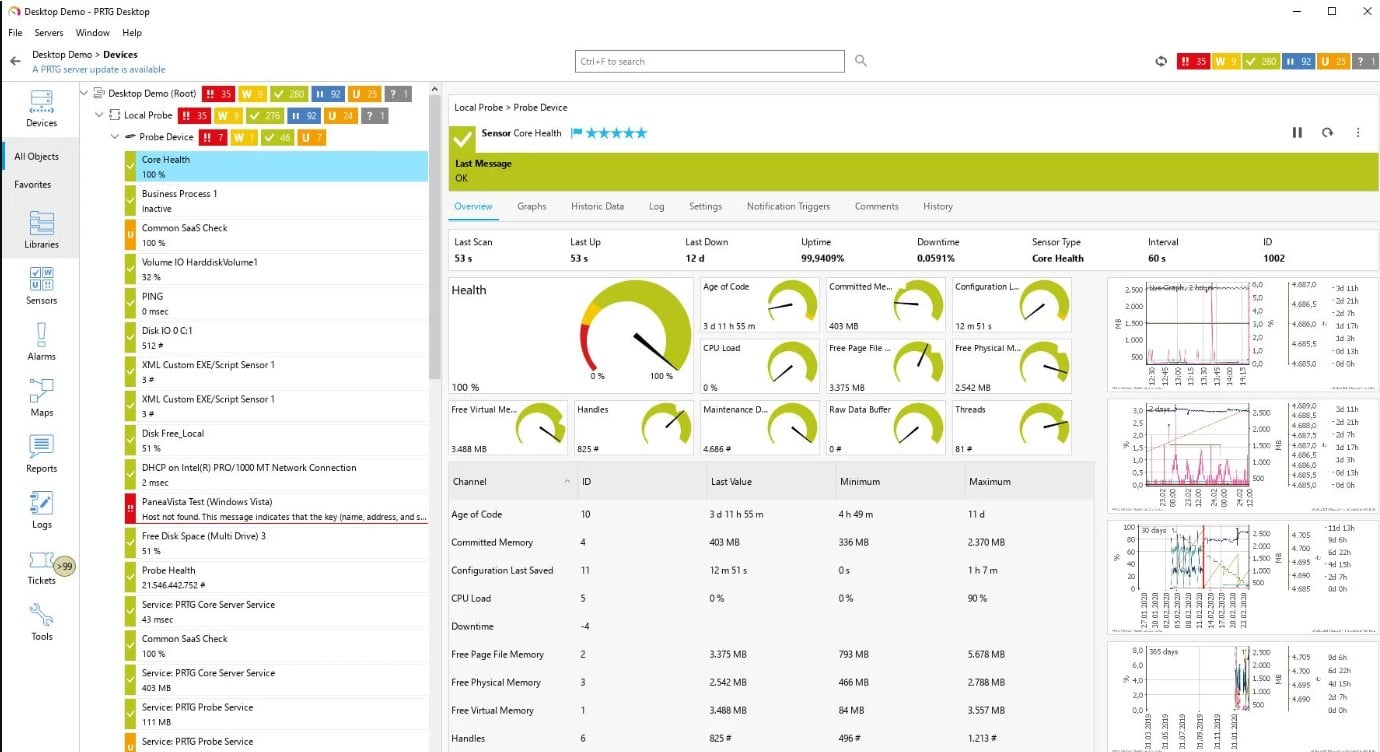Open the Reports sidebar icon
1380x752 pixels.
(41, 453)
